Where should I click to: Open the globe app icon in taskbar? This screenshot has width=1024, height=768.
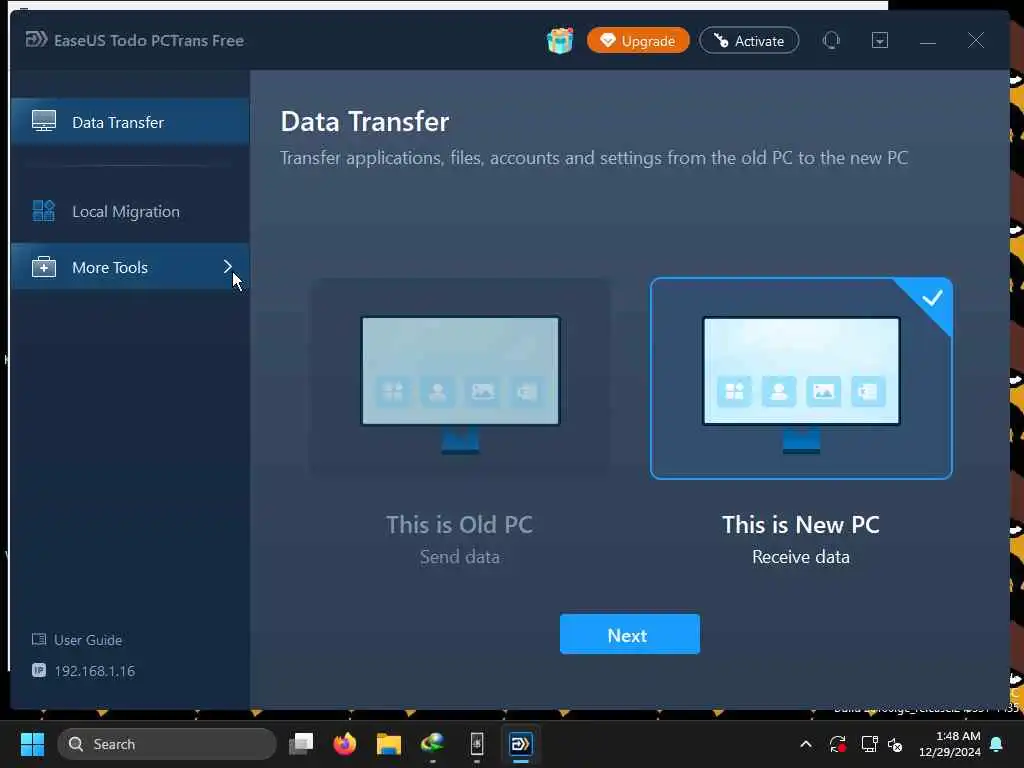click(x=432, y=744)
